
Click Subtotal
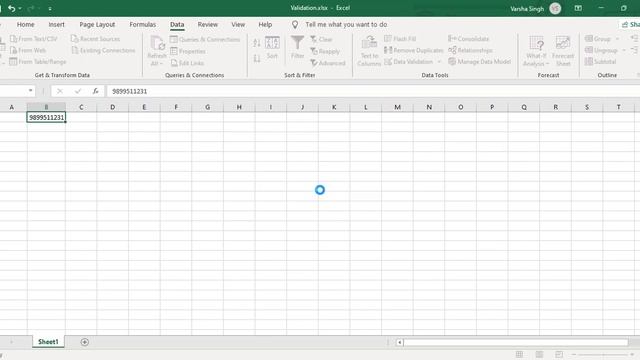pyautogui.click(x=600, y=62)
